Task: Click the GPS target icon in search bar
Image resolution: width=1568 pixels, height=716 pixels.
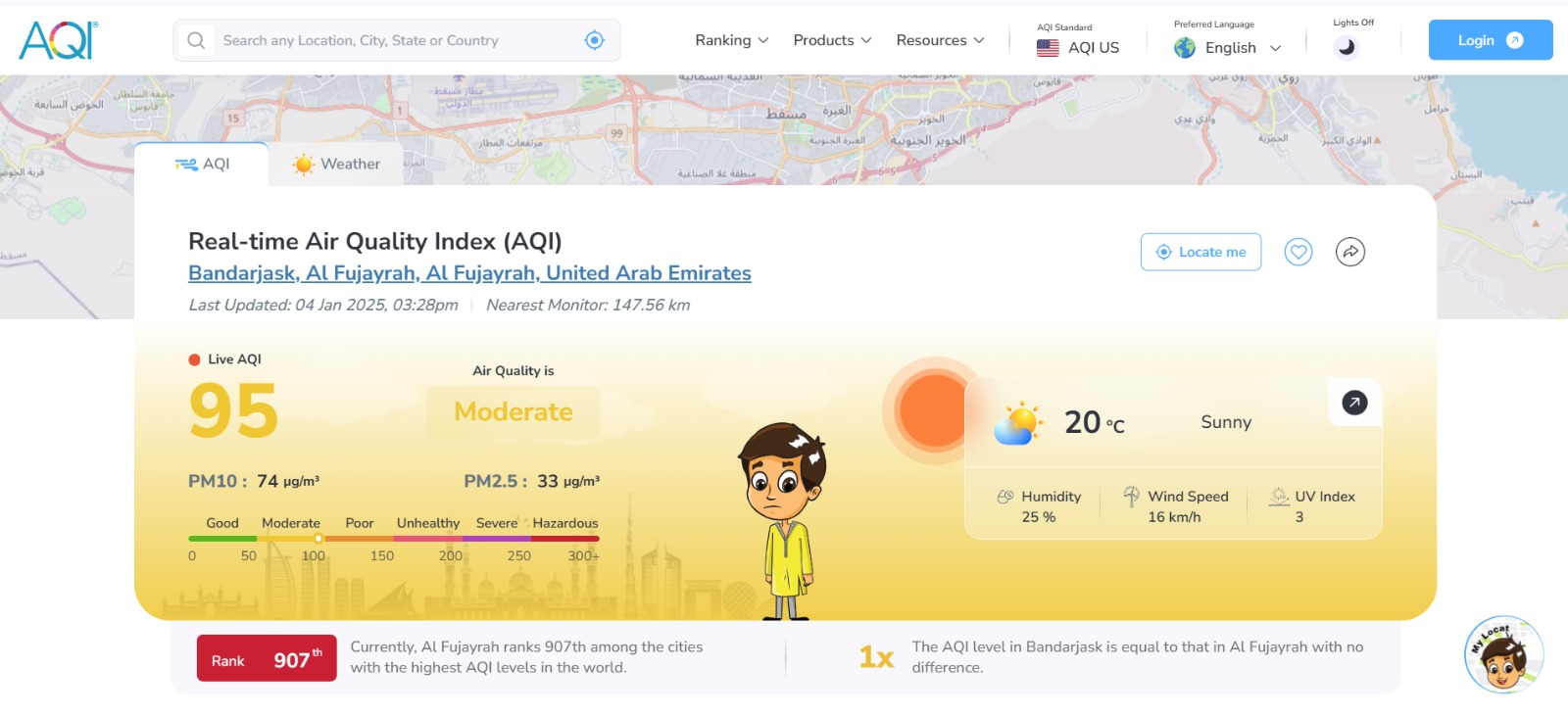Action: pyautogui.click(x=594, y=40)
